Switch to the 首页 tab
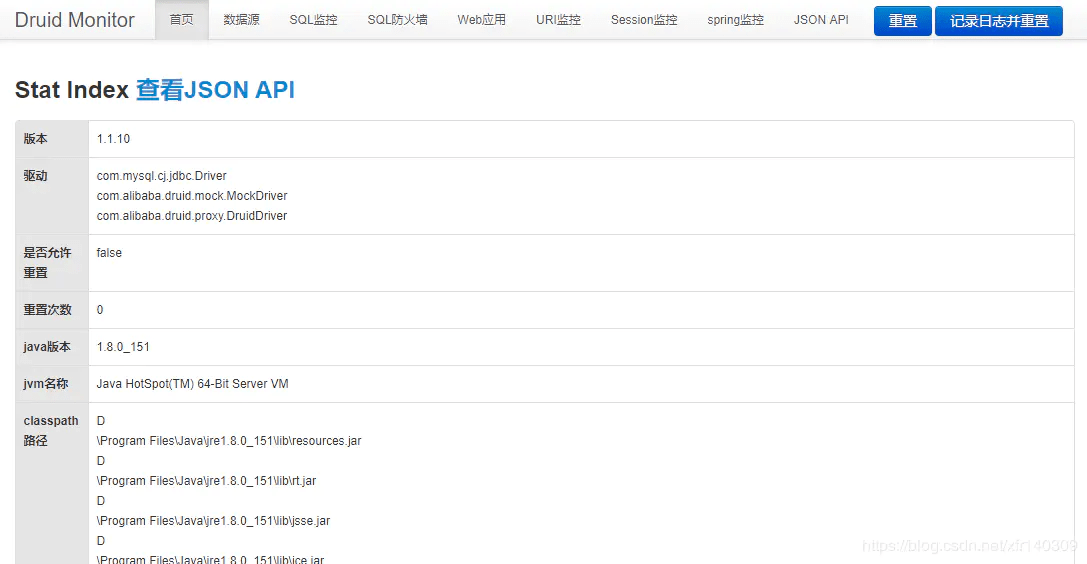Screen dimensions: 1087x564 [x=182, y=20]
